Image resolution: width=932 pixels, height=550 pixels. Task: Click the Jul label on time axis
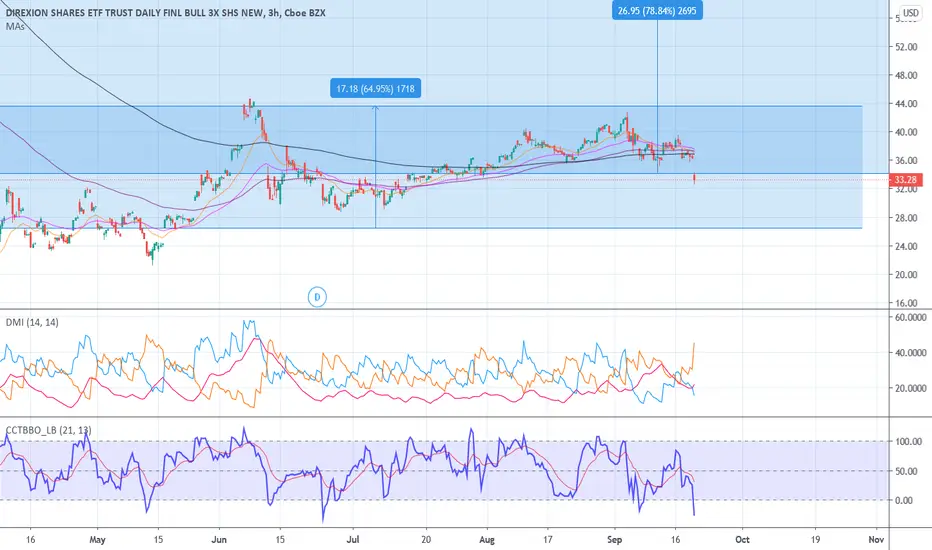(353, 540)
